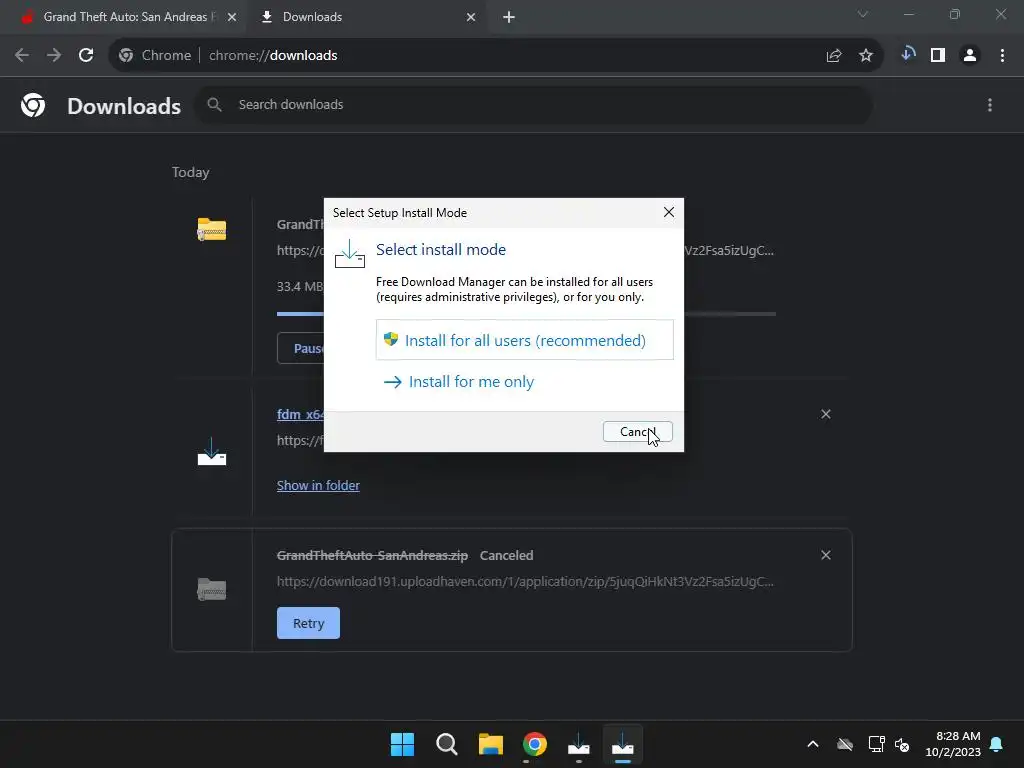Toggle Chrome side panel icon

coord(938,56)
